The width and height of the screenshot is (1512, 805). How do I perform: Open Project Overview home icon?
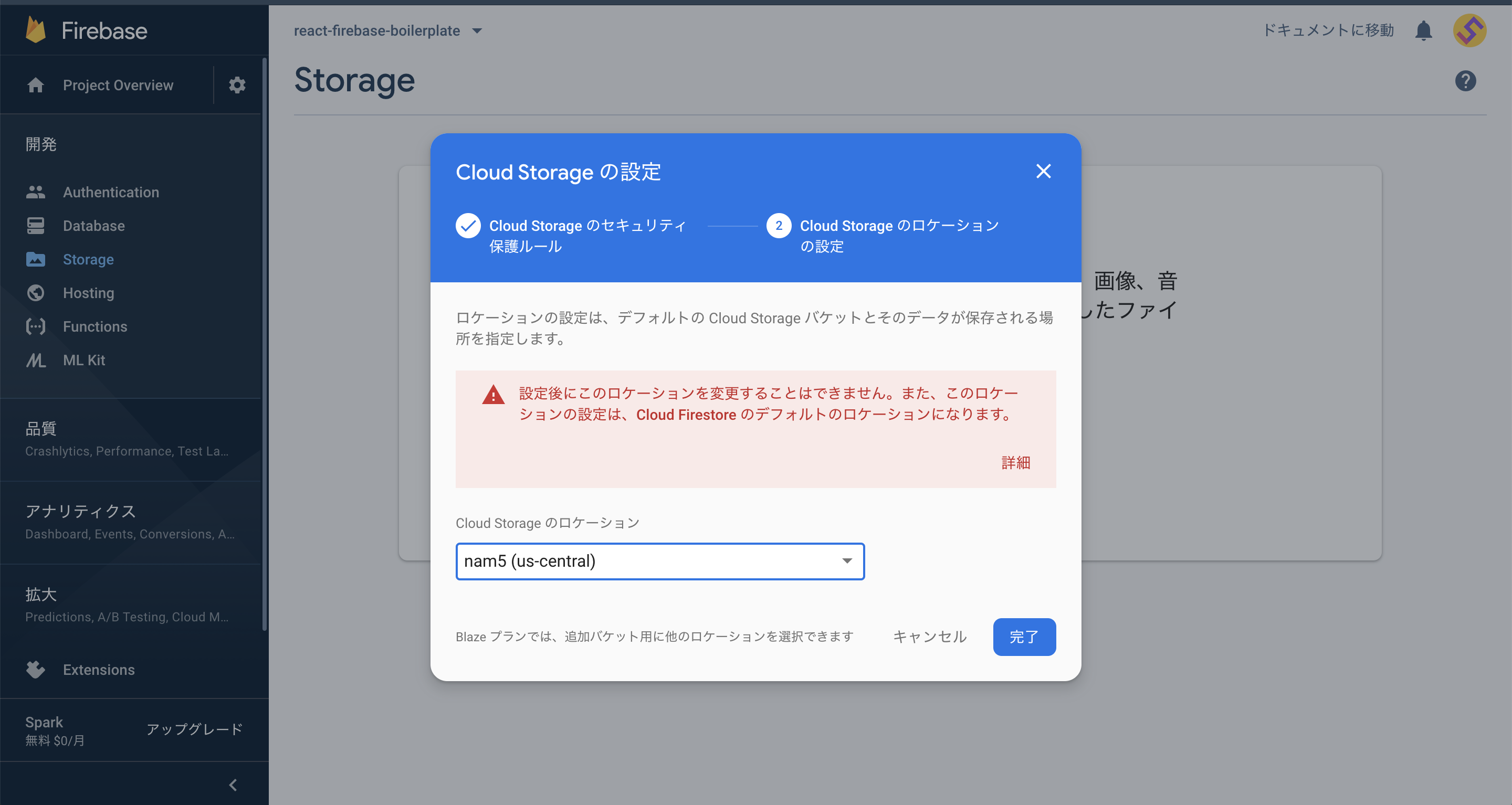point(36,85)
